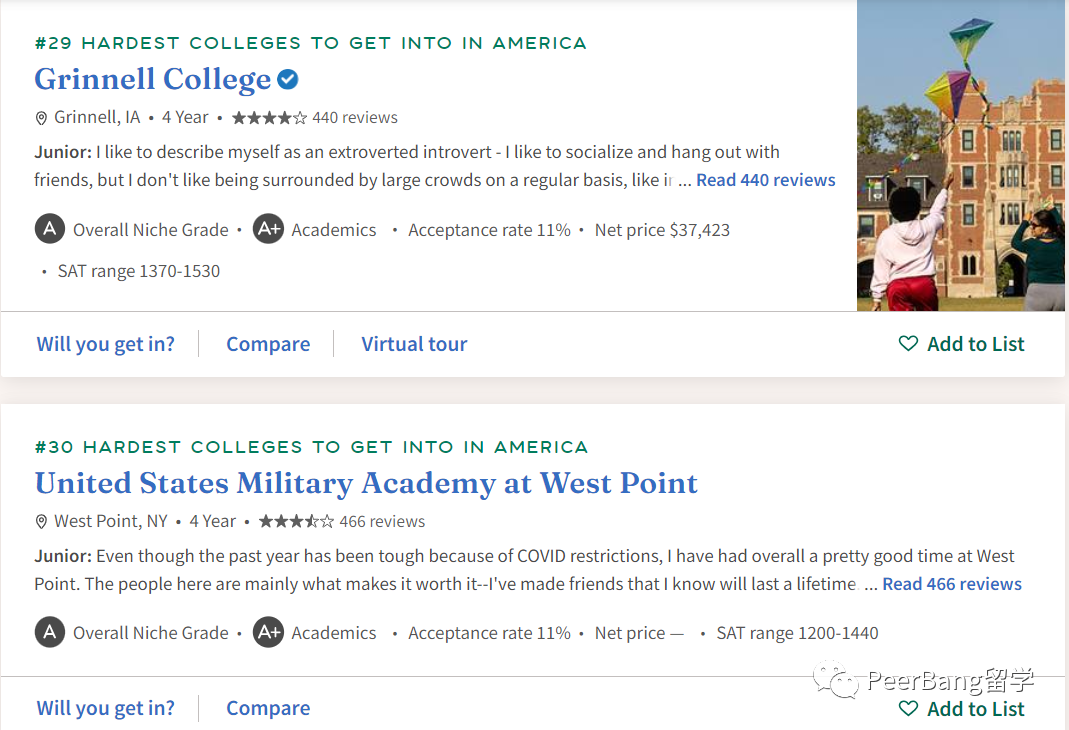
Task: Click the Grinnell campus kite photo thumbnail
Action: [960, 155]
